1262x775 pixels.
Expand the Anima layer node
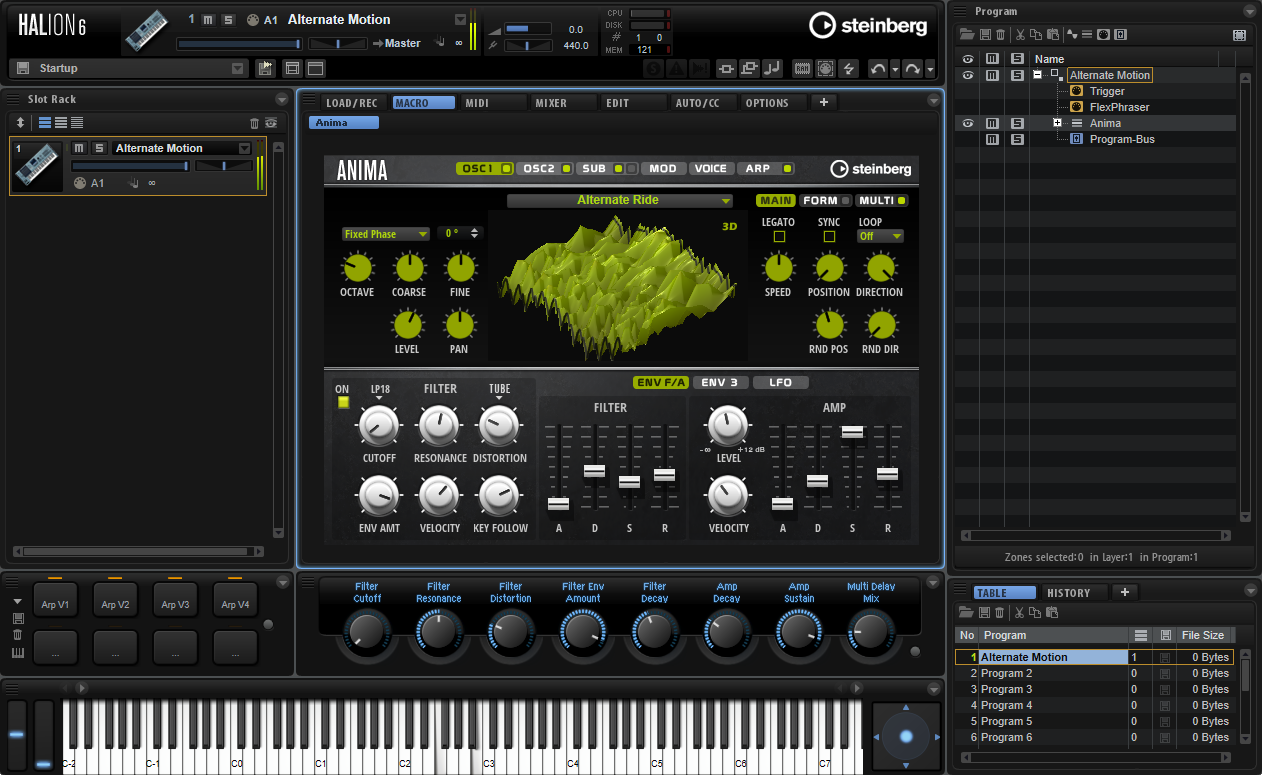tap(1057, 123)
